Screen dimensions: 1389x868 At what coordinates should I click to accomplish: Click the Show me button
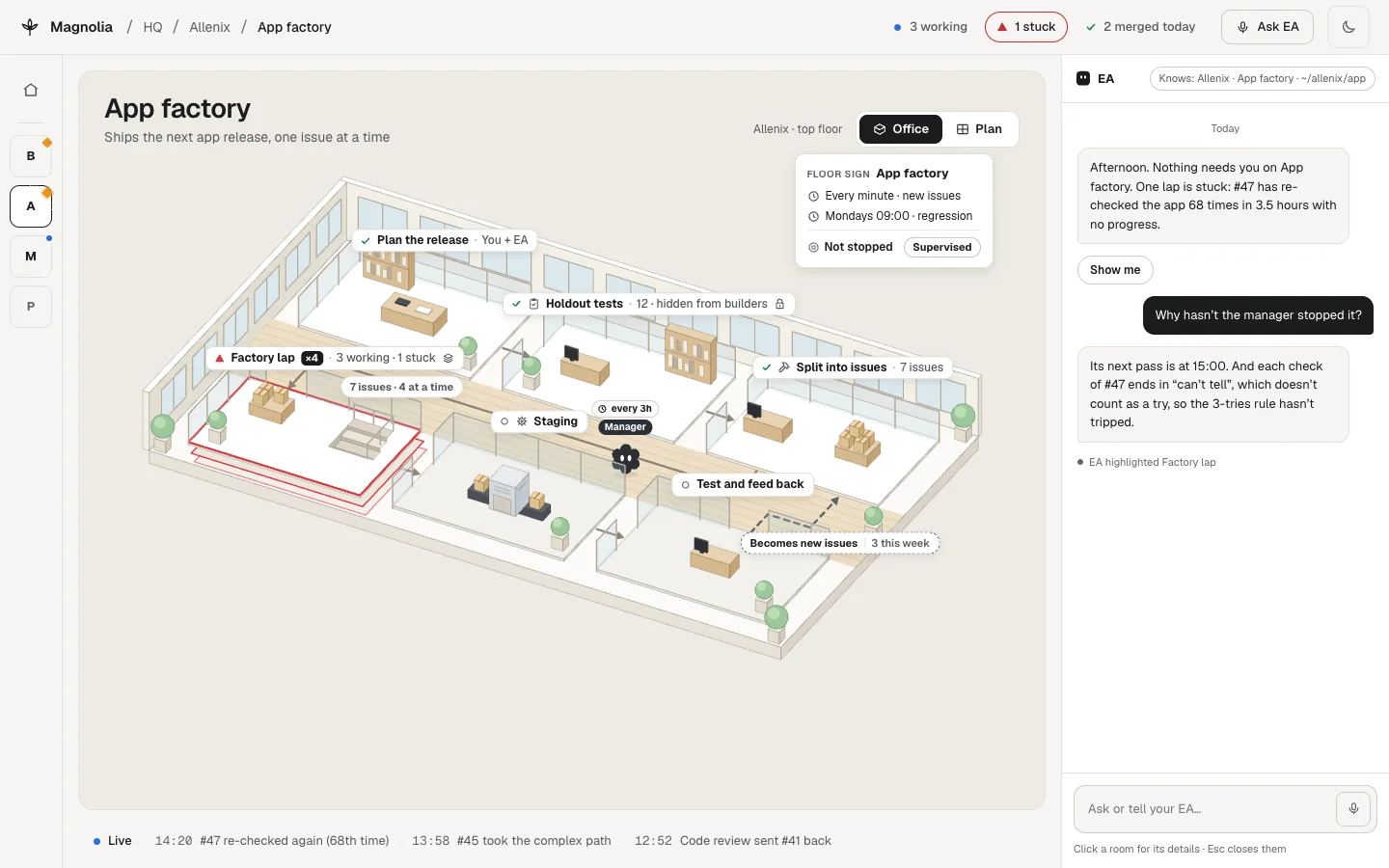tap(1115, 270)
